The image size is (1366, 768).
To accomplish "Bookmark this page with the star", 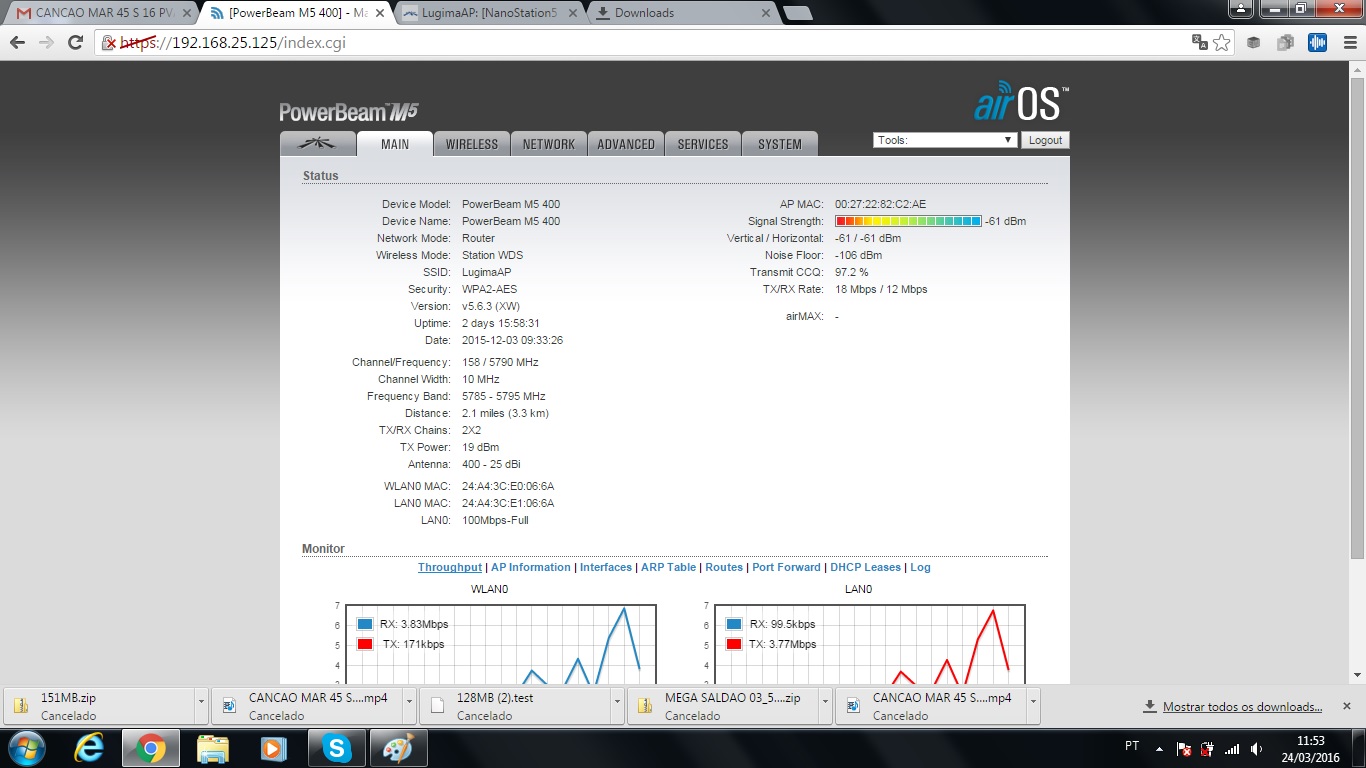I will point(1221,42).
